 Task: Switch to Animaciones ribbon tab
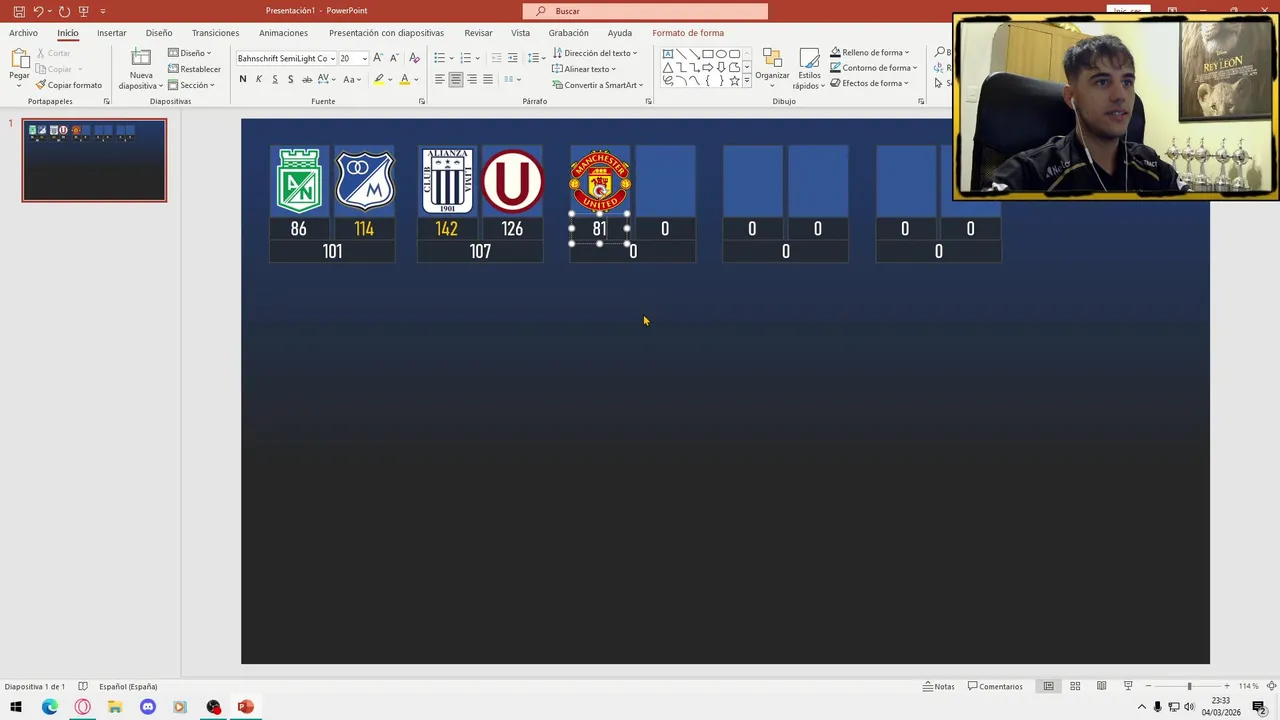[283, 33]
